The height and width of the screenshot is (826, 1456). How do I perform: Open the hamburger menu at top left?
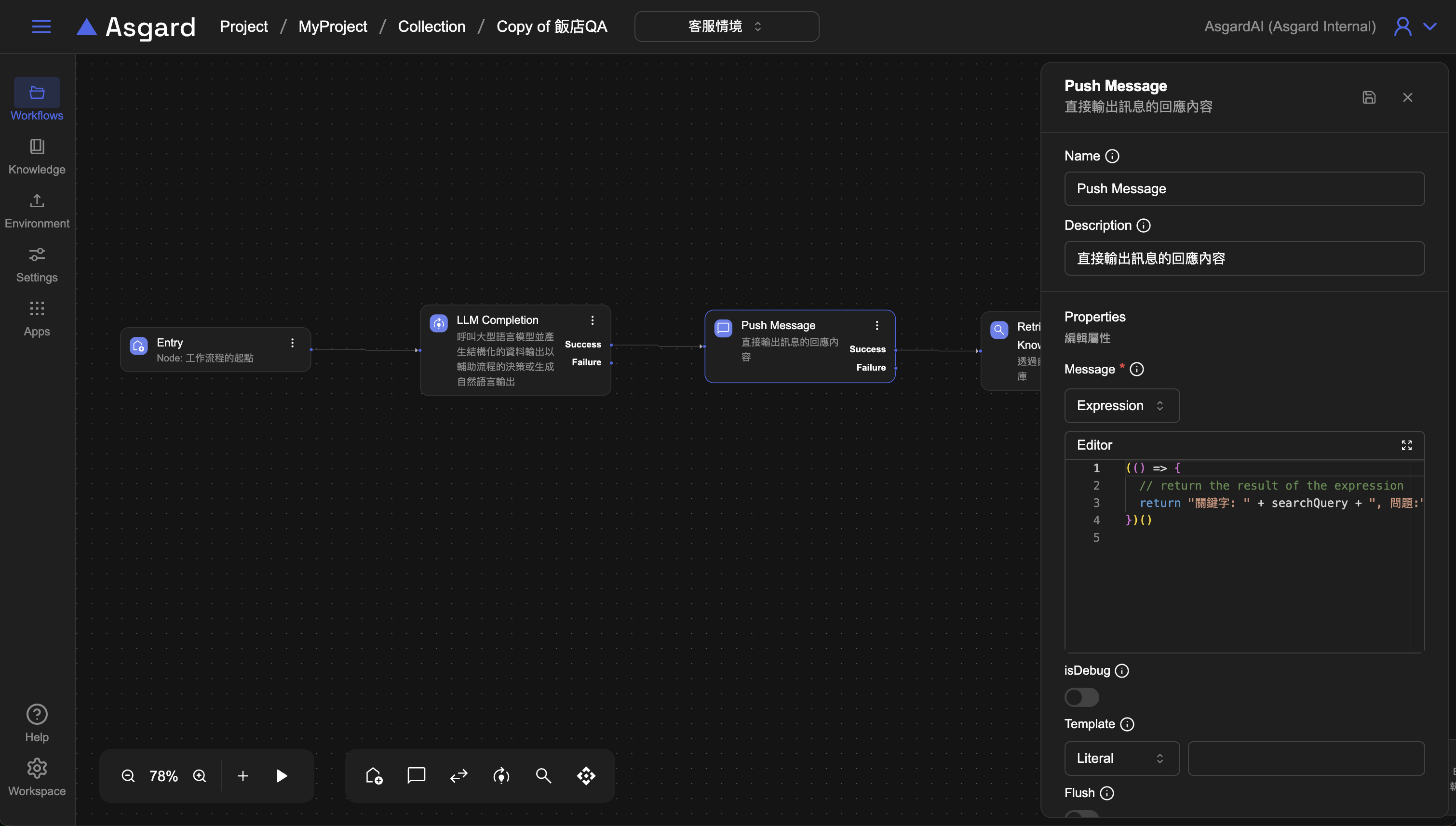41,27
